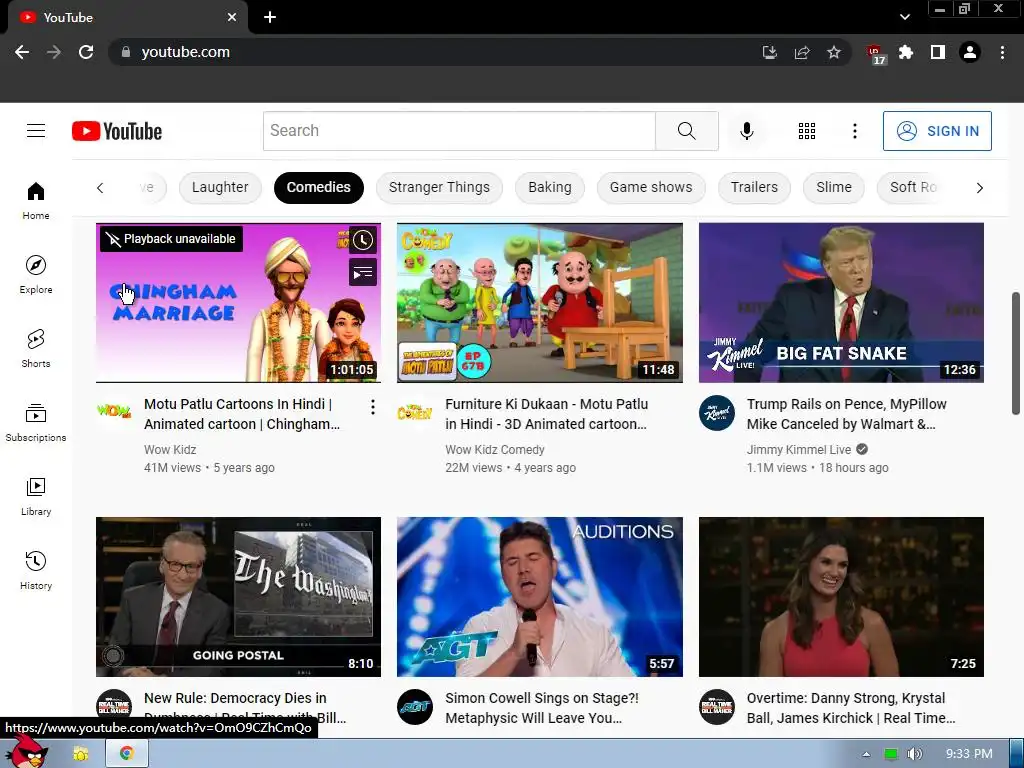1024x768 pixels.
Task: Open the uBlock extension icon
Action: 875,54
